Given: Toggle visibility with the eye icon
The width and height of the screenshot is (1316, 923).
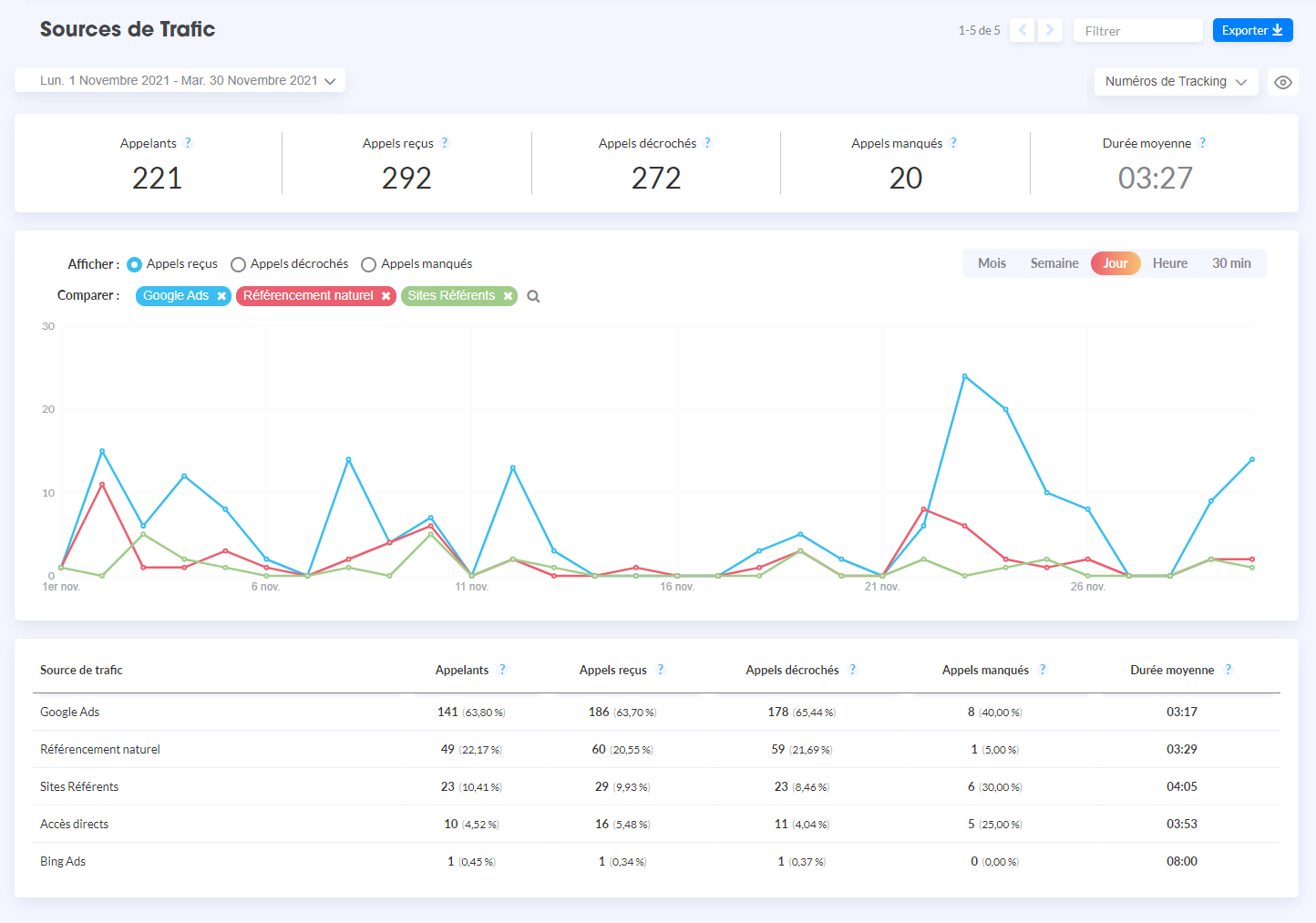Looking at the screenshot, I should [x=1282, y=82].
